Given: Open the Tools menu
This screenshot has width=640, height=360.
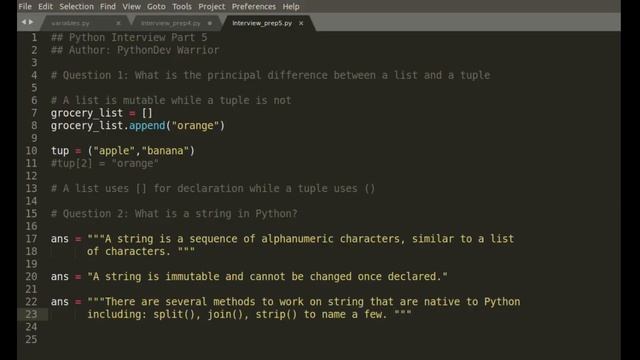Looking at the screenshot, I should point(182,7).
